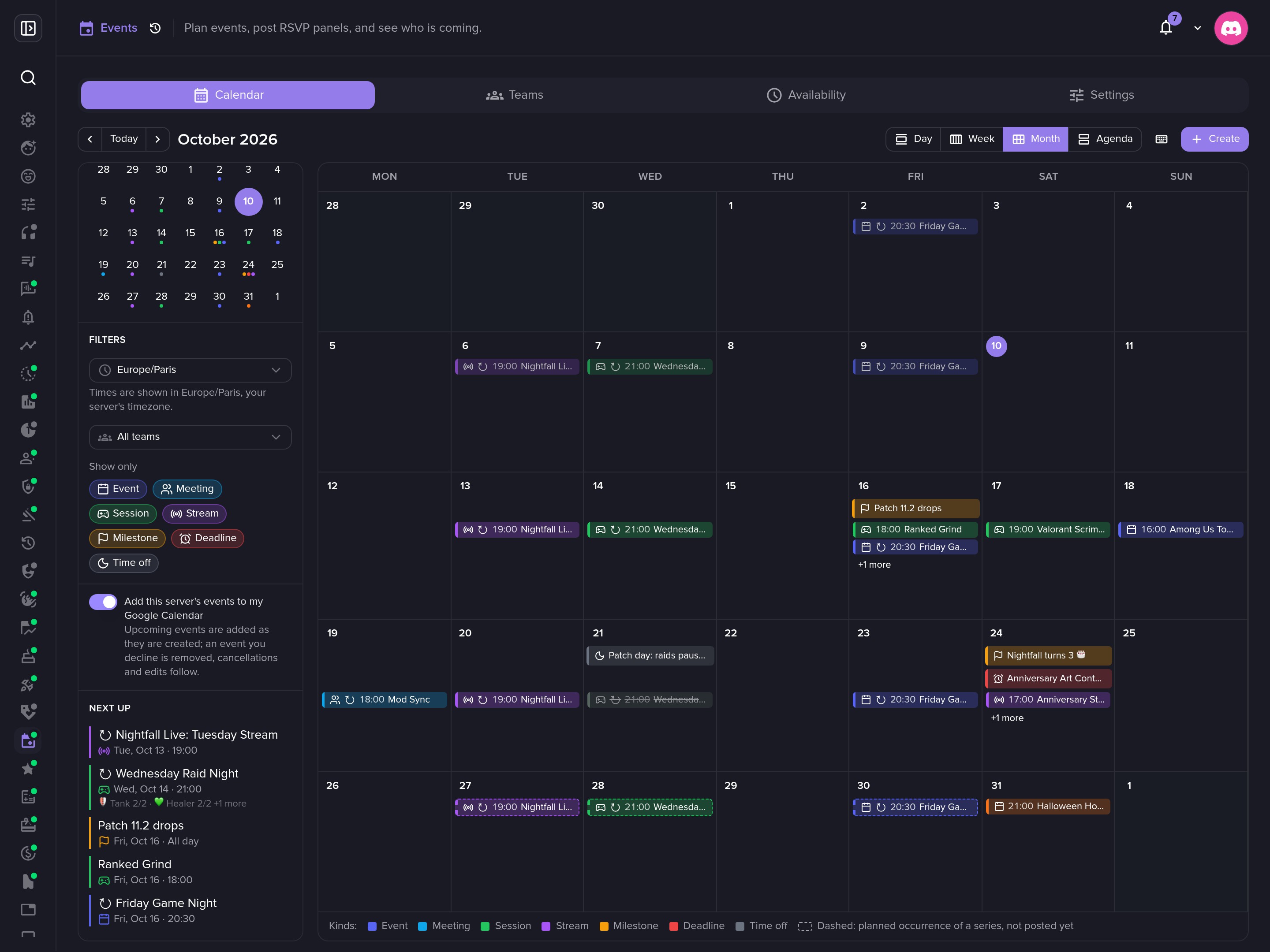Image resolution: width=1270 pixels, height=952 pixels.
Task: Open the keyboard shortcuts icon
Action: [1161, 139]
